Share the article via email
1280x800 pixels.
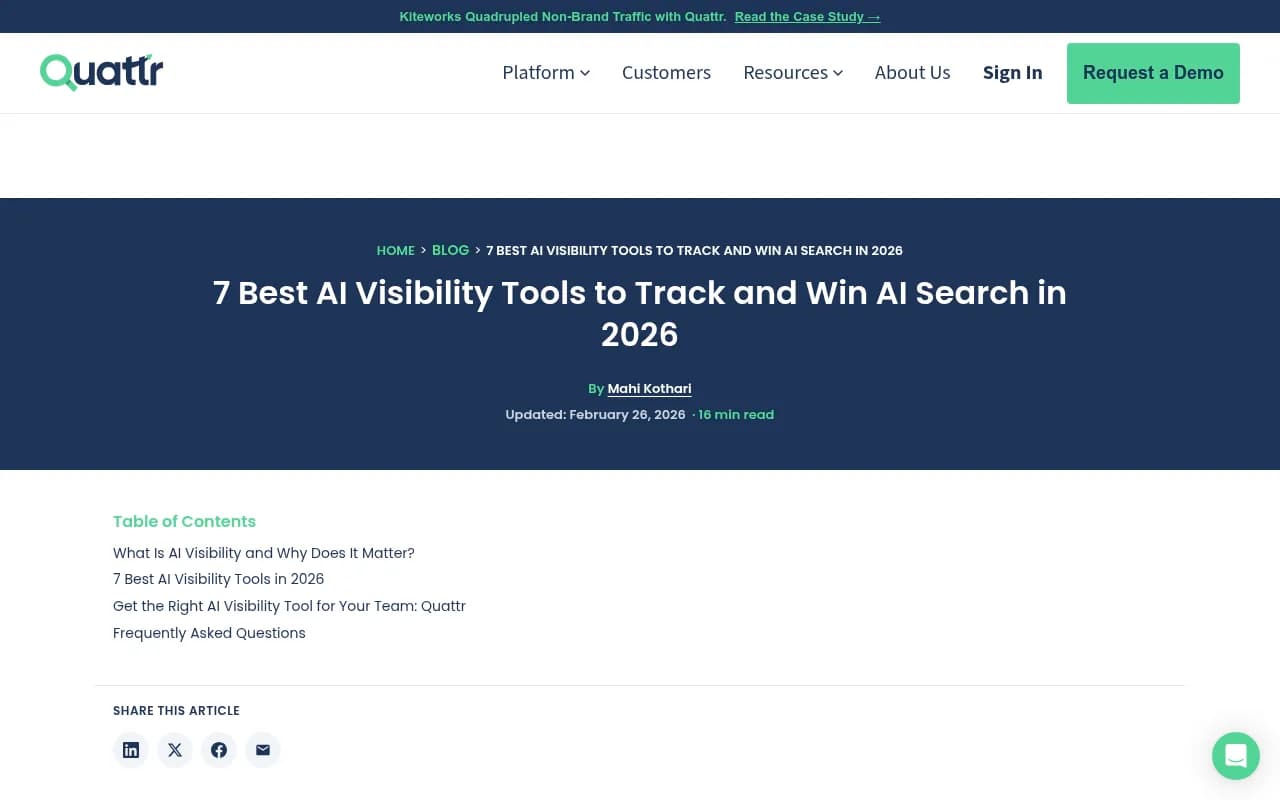[262, 750]
